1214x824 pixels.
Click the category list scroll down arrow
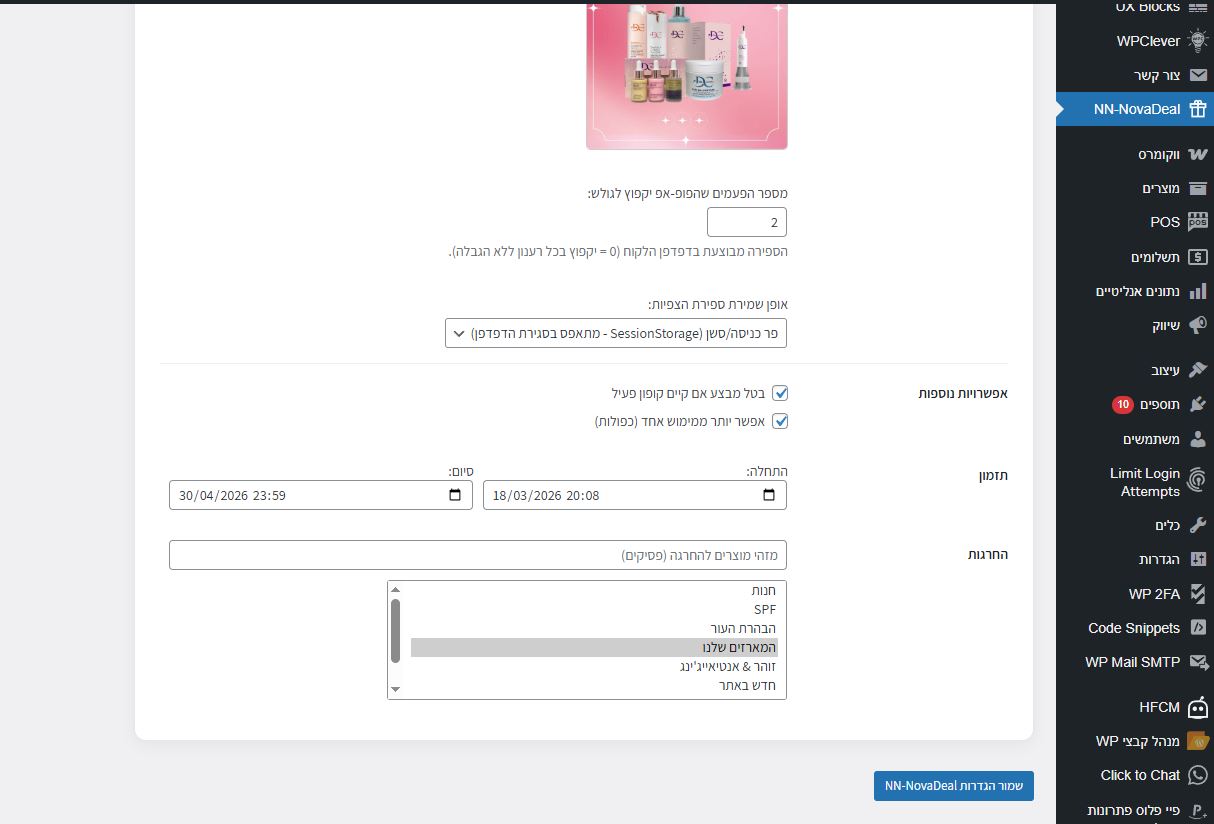coord(395,688)
